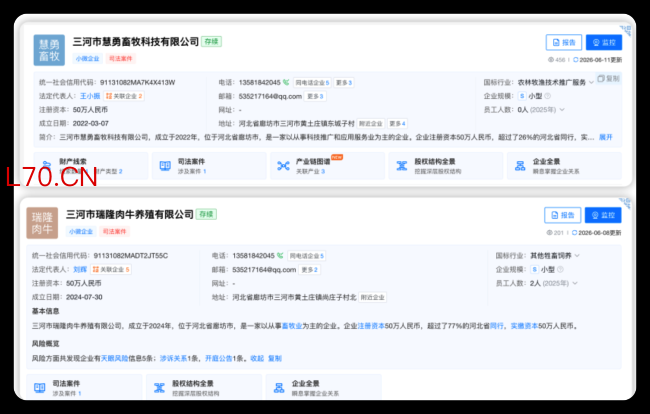This screenshot has height=414, width=650.
Task: Click 存续 status tag on 慧勇畜牧 card
Action: click(x=211, y=42)
